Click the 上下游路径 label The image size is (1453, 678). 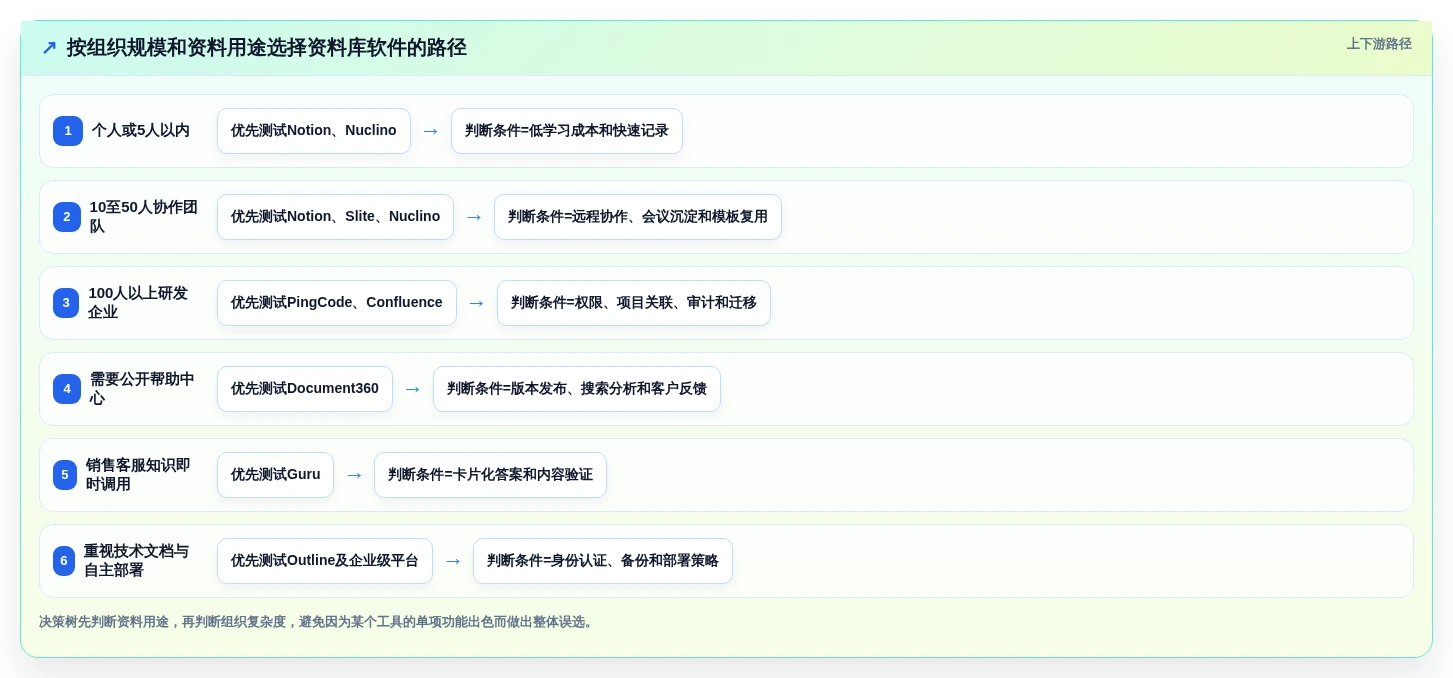1379,44
